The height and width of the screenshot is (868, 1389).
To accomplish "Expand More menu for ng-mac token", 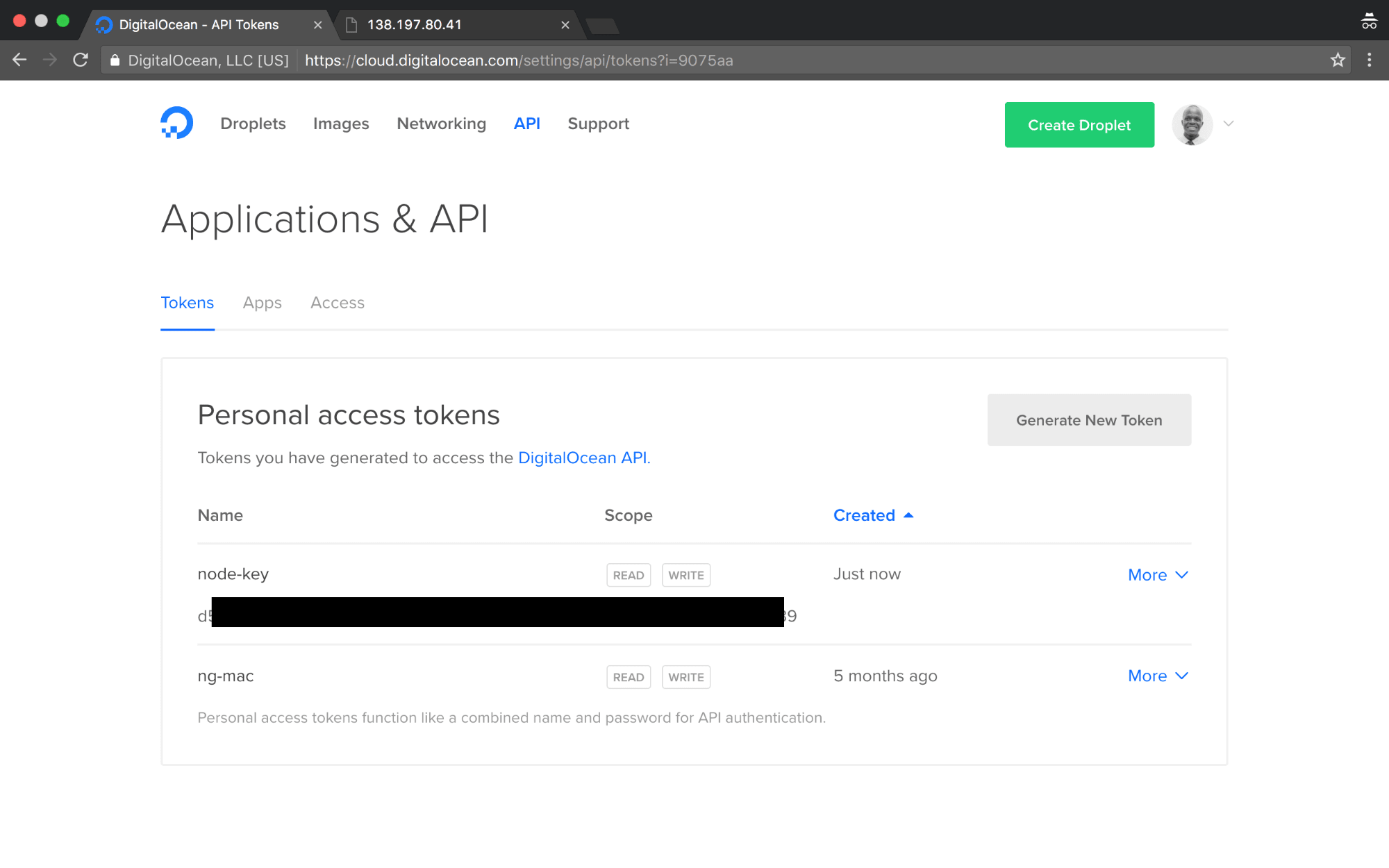I will [1158, 676].
